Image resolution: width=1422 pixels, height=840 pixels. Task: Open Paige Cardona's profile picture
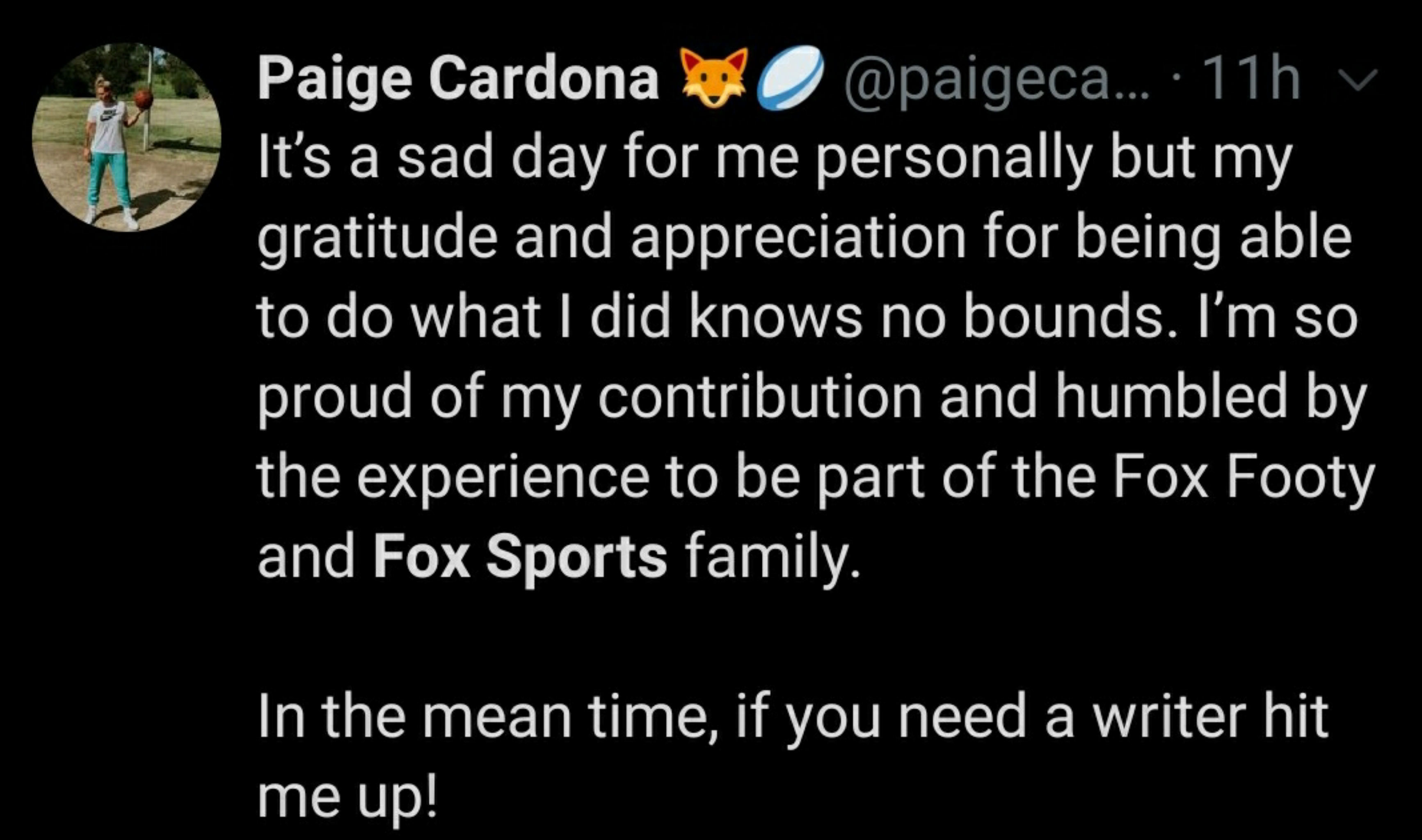(126, 137)
